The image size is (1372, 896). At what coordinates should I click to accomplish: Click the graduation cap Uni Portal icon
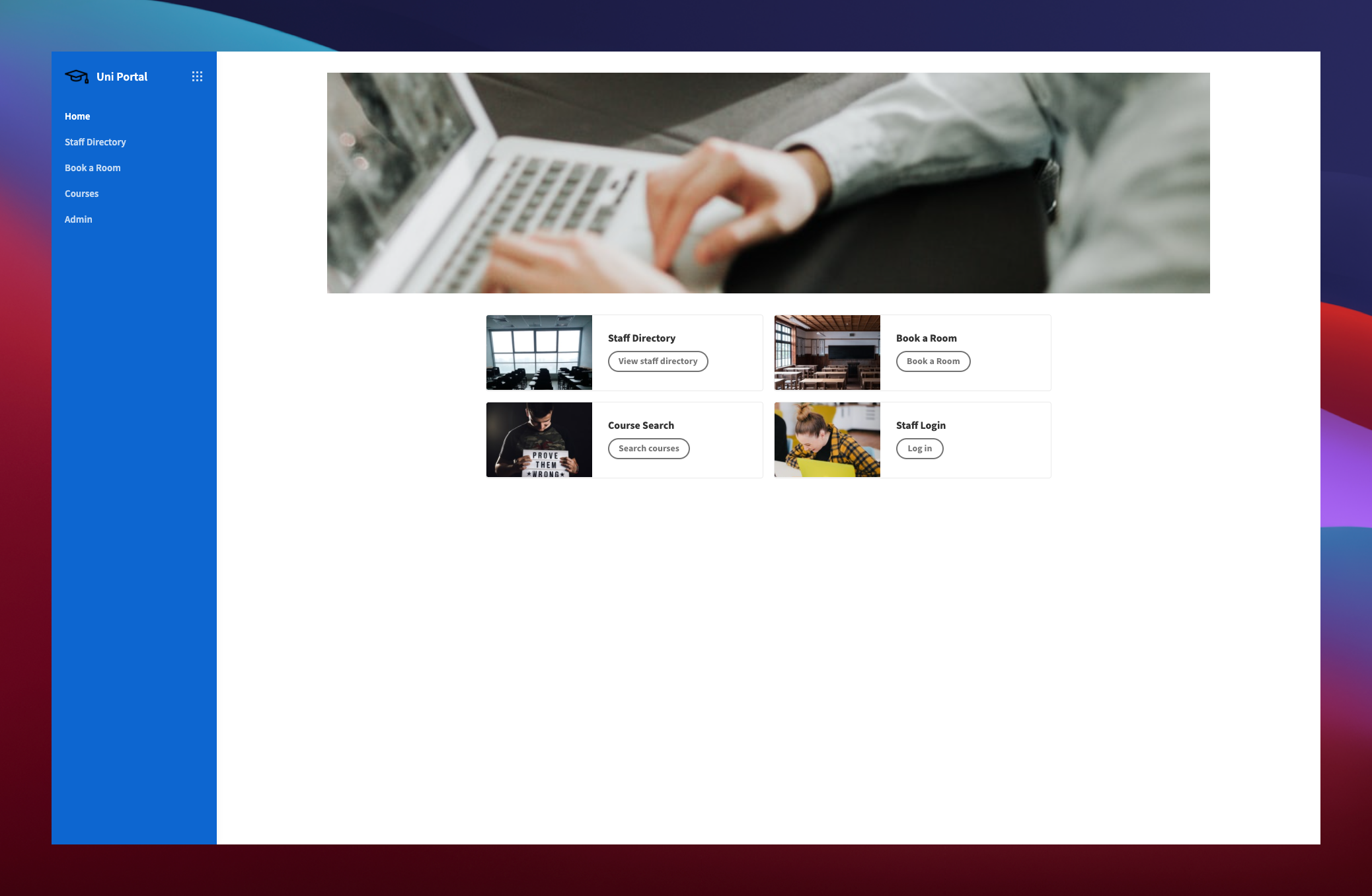[76, 76]
